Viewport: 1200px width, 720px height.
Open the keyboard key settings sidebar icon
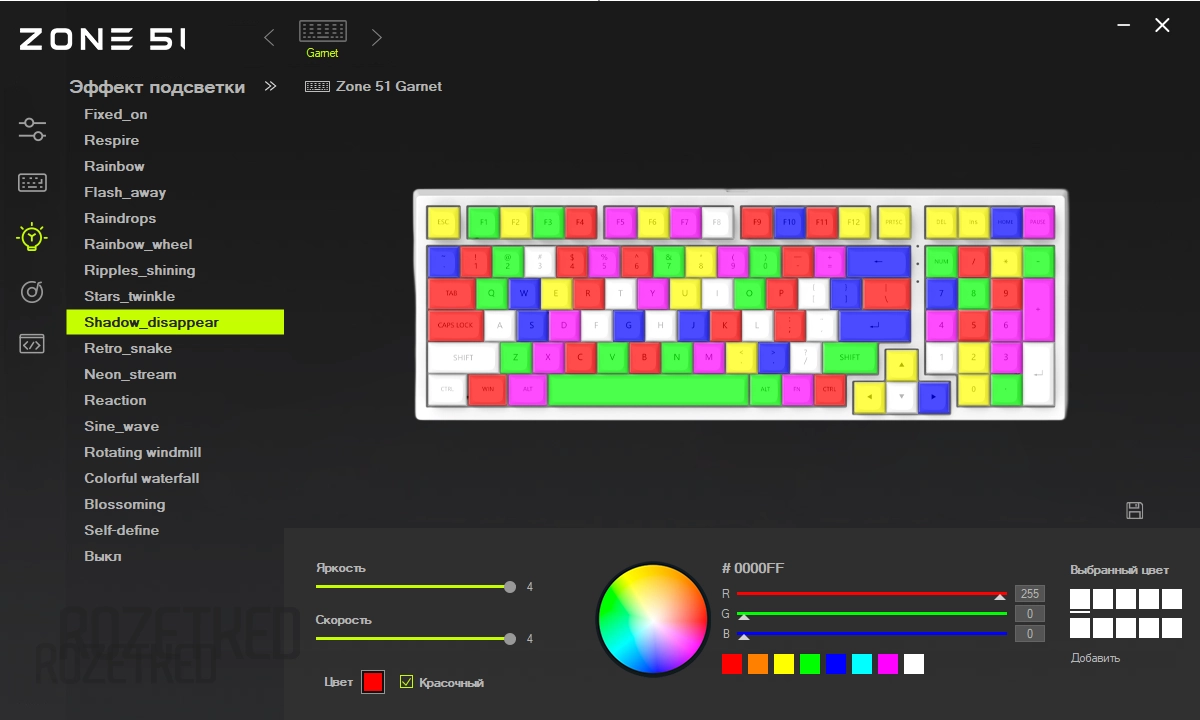32,183
